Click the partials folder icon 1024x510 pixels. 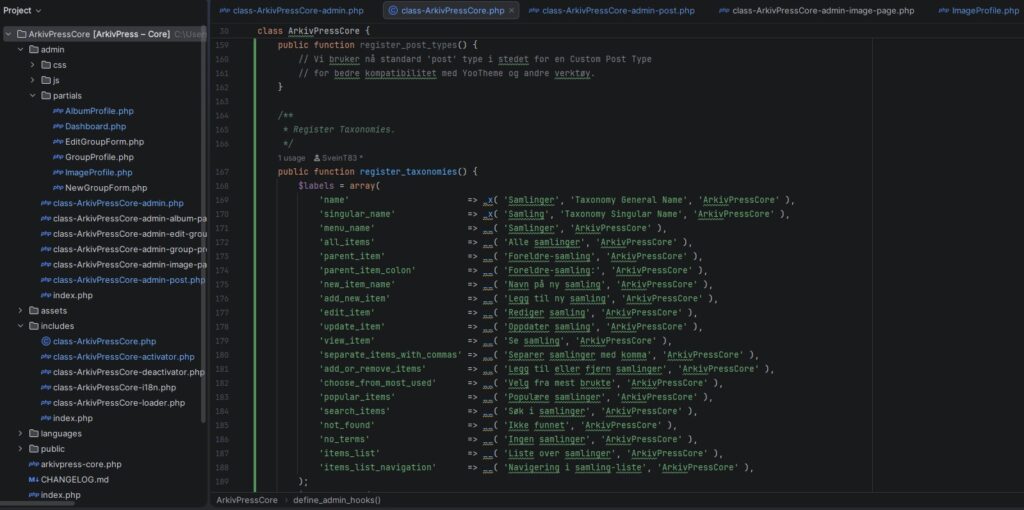tap(46, 96)
